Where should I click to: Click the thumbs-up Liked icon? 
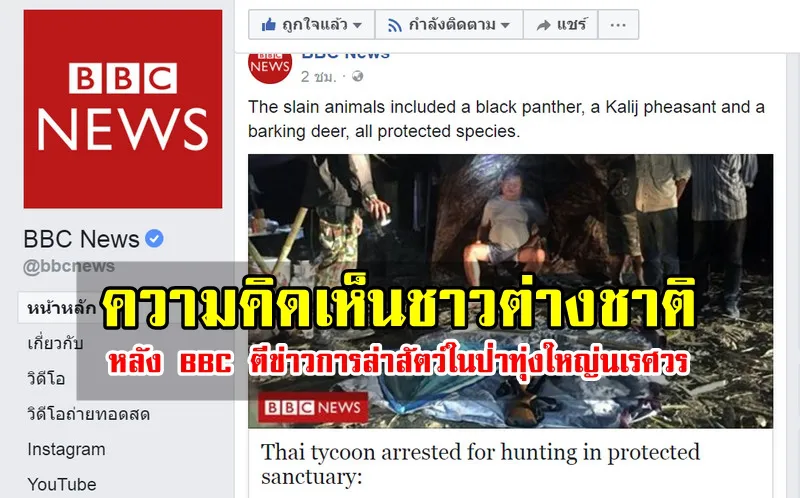coord(269,24)
